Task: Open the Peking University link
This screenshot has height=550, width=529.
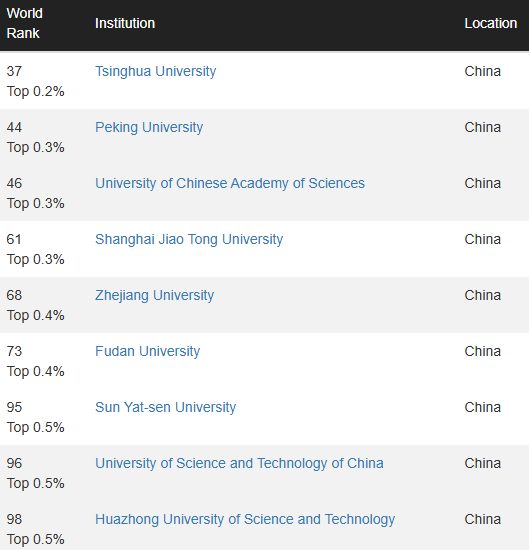Action: pos(149,127)
